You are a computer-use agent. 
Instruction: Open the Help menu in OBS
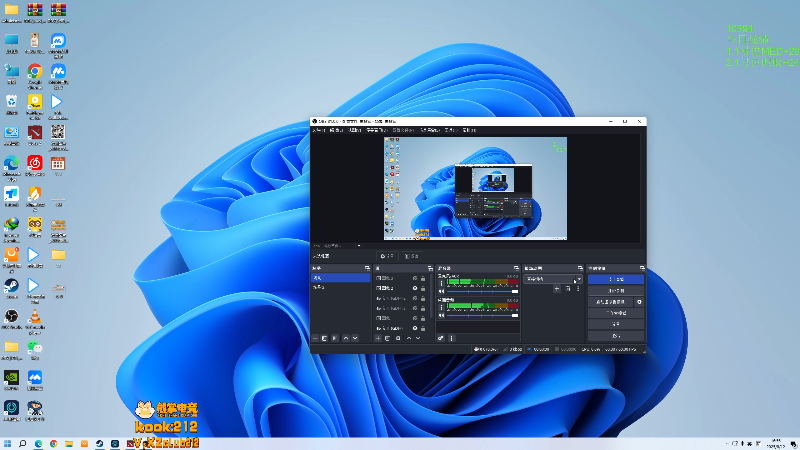click(469, 130)
